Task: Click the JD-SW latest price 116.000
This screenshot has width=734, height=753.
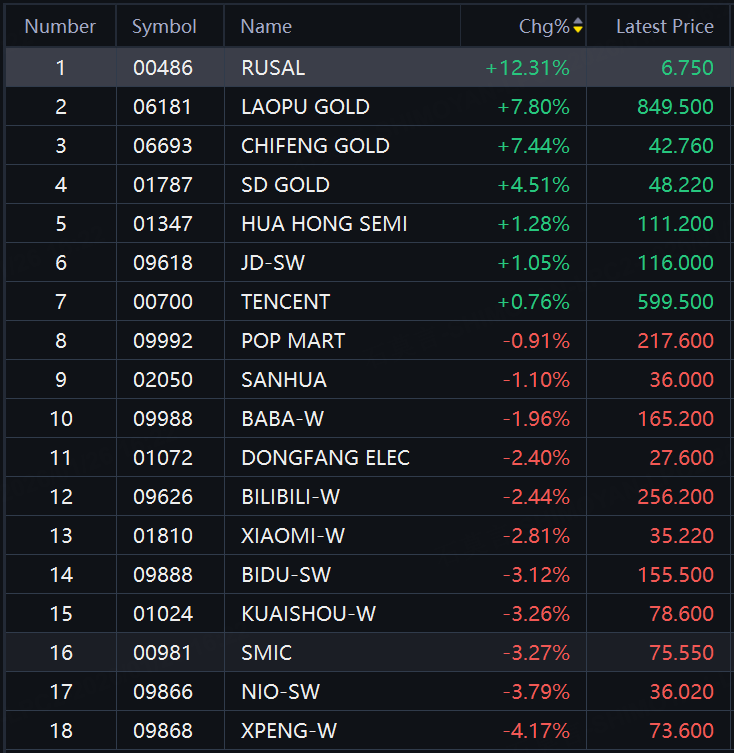Action: [676, 263]
